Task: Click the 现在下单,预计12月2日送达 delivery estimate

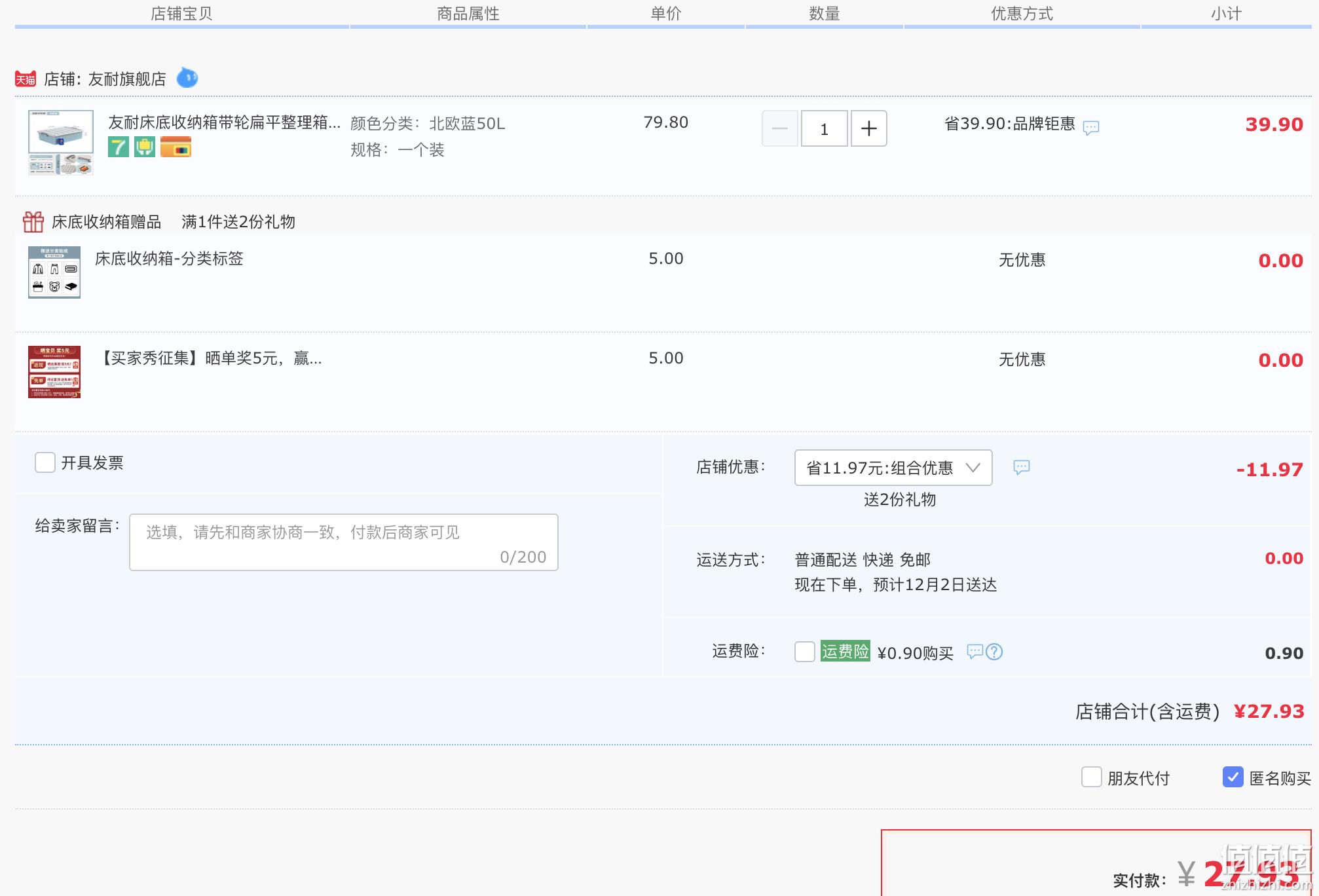Action: pyautogui.click(x=896, y=585)
